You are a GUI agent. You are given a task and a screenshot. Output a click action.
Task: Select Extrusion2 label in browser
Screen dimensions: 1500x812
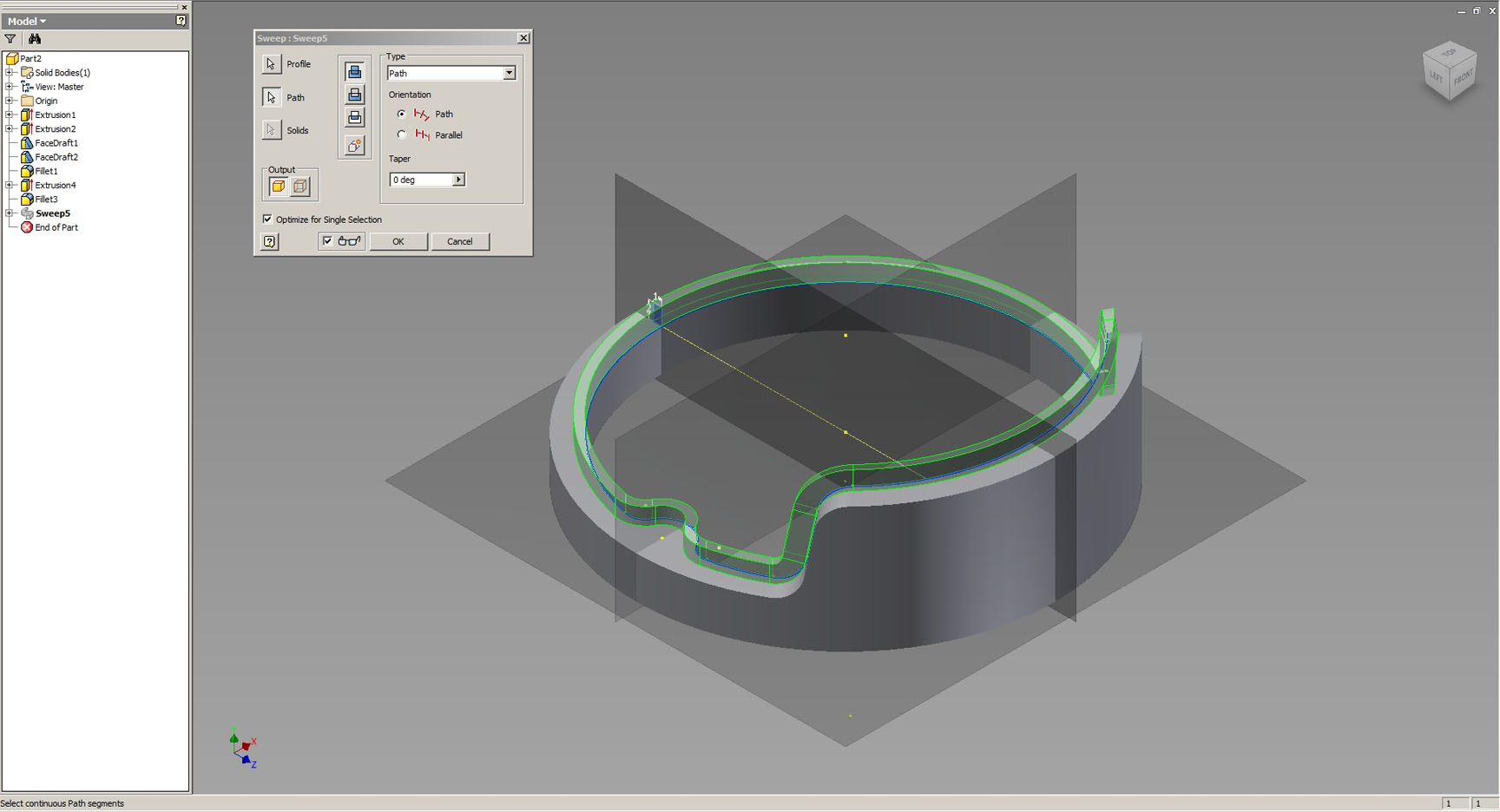[55, 129]
